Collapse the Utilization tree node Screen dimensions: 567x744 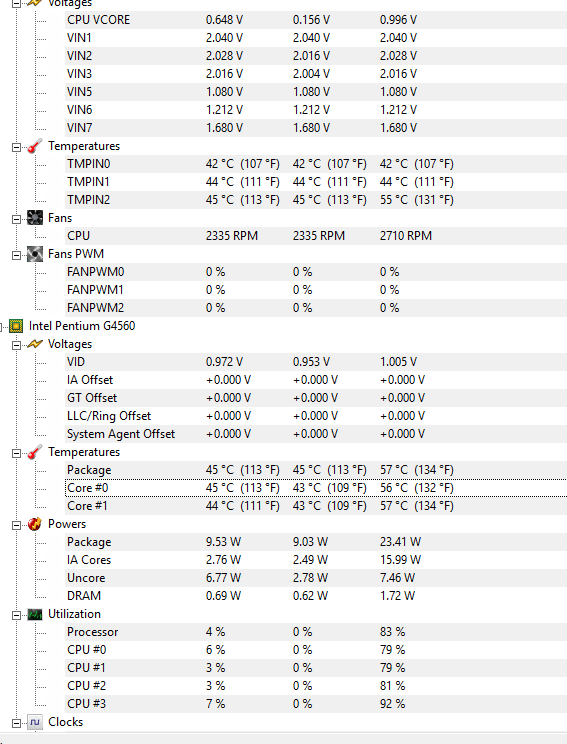[16, 615]
